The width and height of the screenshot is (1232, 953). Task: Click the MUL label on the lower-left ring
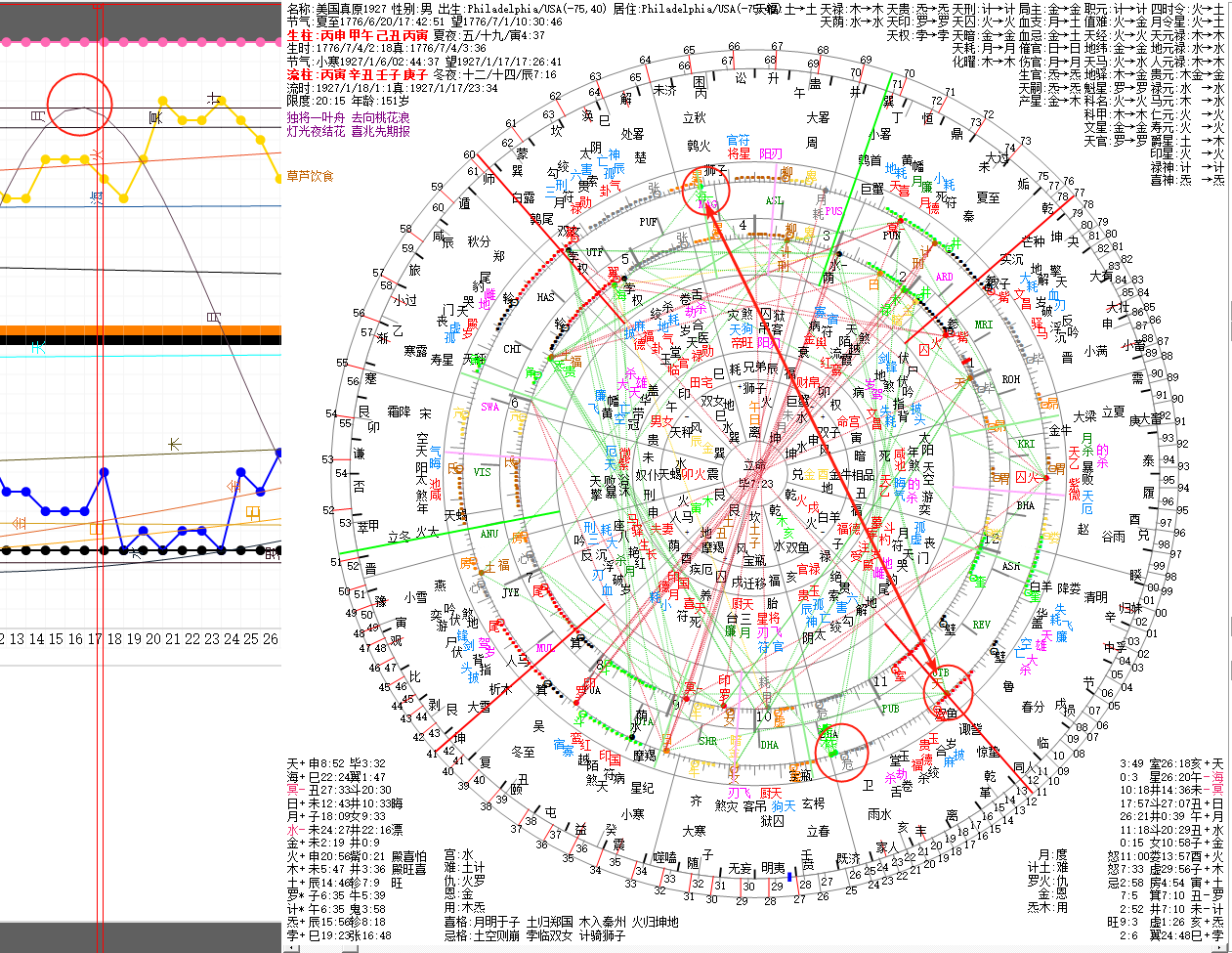[x=544, y=648]
